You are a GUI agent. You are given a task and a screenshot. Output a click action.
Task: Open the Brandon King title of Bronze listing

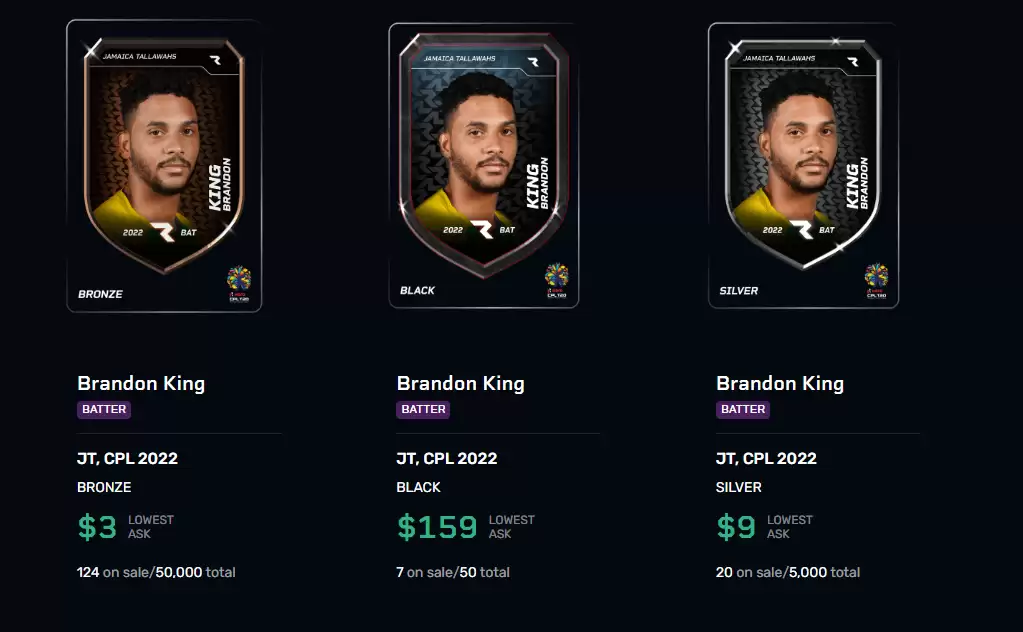coord(141,384)
